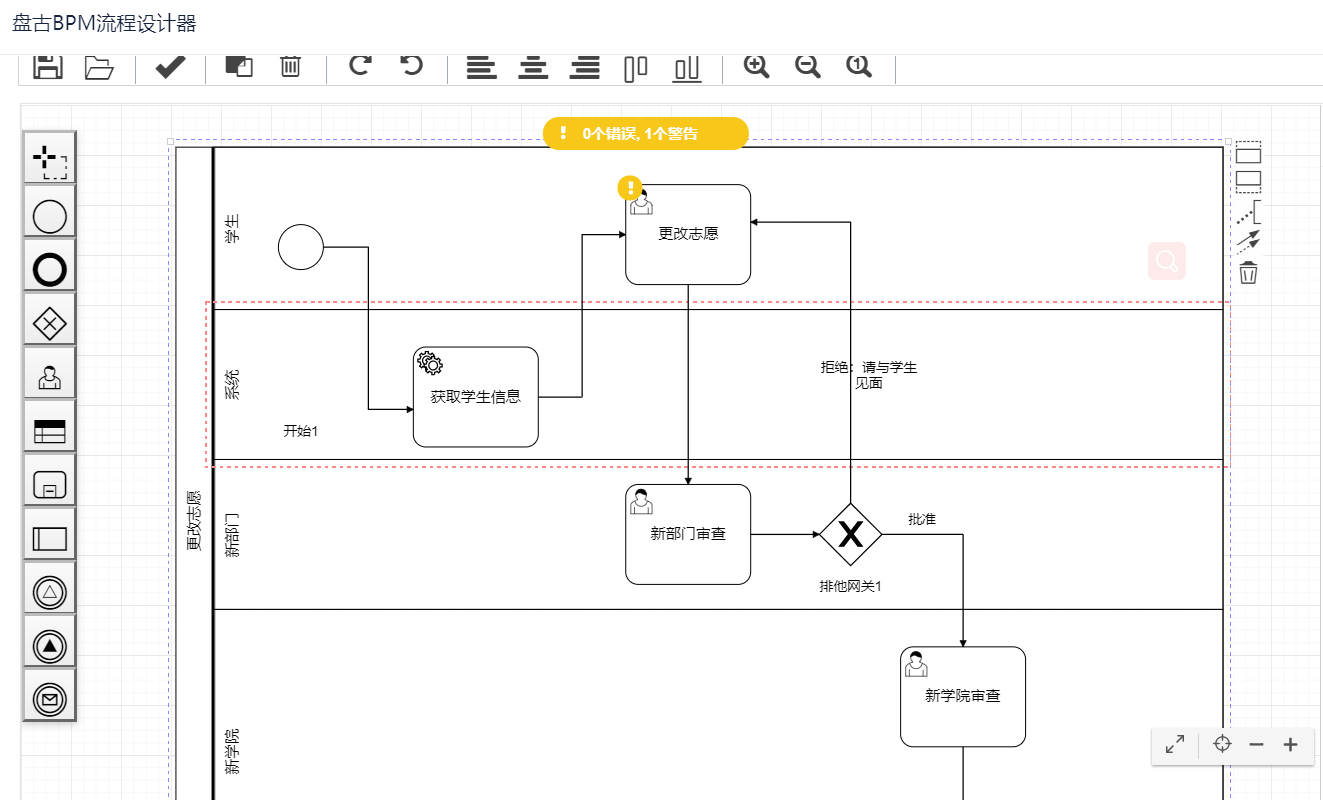The image size is (1323, 803).
Task: Select the 系统 lane label
Action: click(x=232, y=385)
